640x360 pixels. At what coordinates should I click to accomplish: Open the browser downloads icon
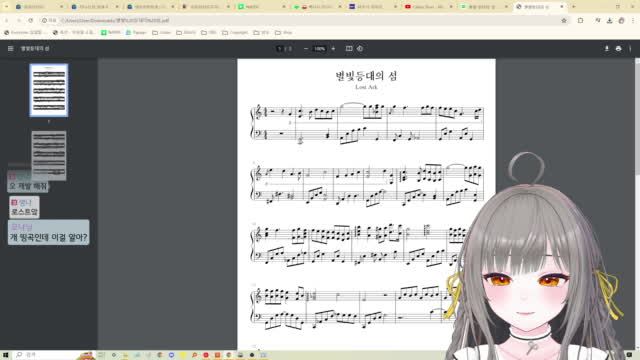[609, 20]
